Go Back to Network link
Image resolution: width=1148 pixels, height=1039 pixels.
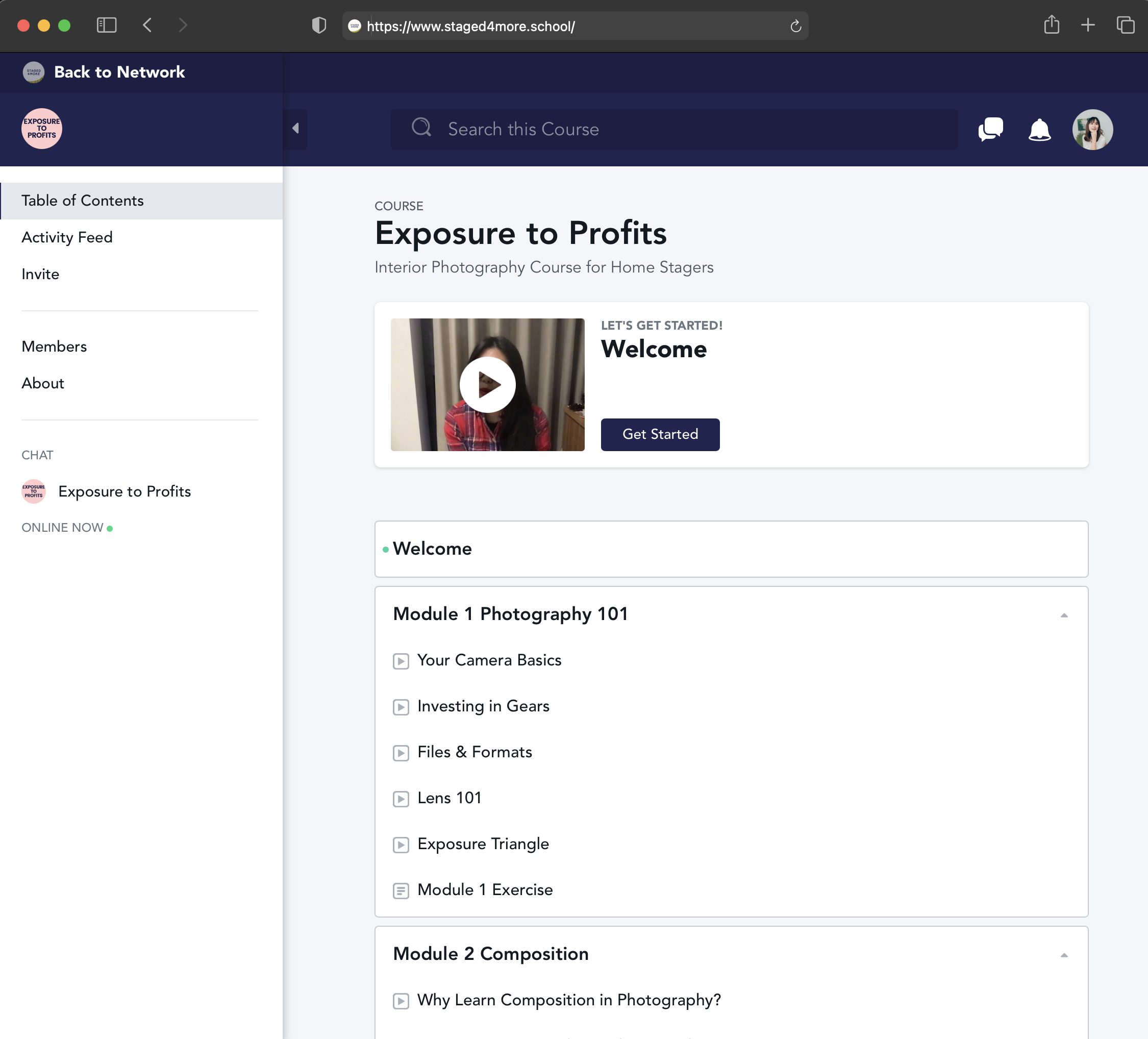[x=119, y=72]
